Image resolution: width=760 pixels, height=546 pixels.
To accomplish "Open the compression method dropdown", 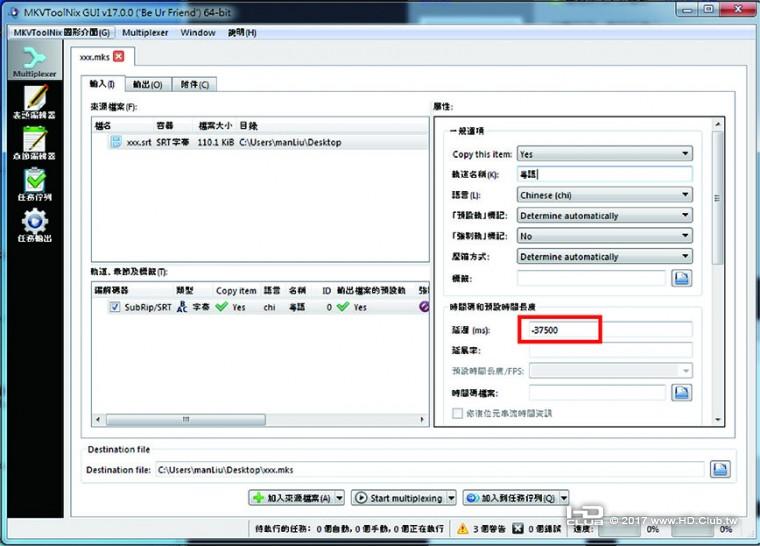I will pos(604,257).
